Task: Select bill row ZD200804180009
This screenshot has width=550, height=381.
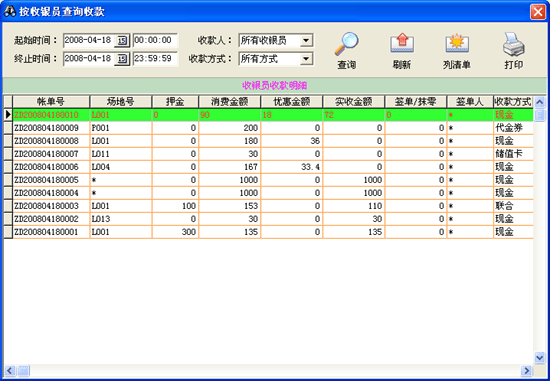Action: [x=268, y=128]
